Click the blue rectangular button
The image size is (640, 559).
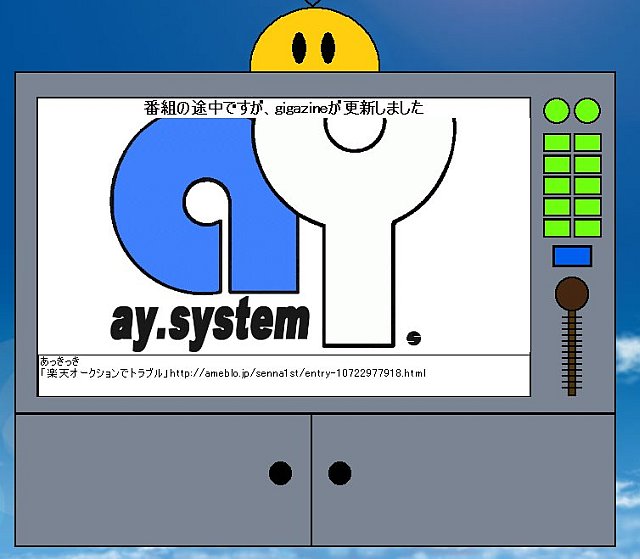click(572, 256)
